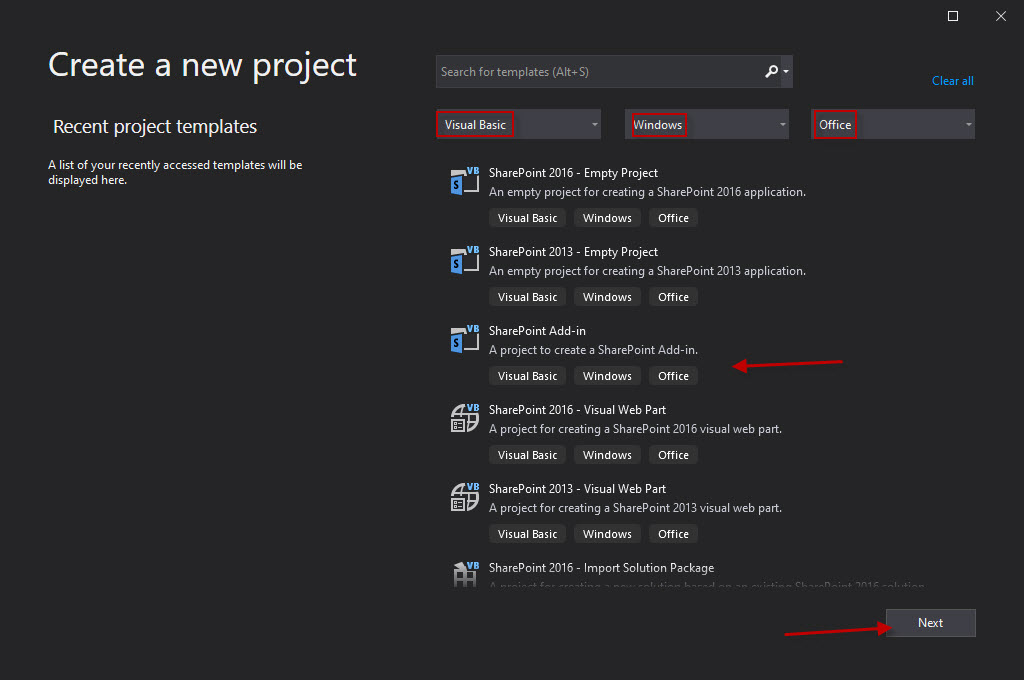Select SharePoint 2016 - Import Solution Package title
Image resolution: width=1024 pixels, height=680 pixels.
click(601, 568)
